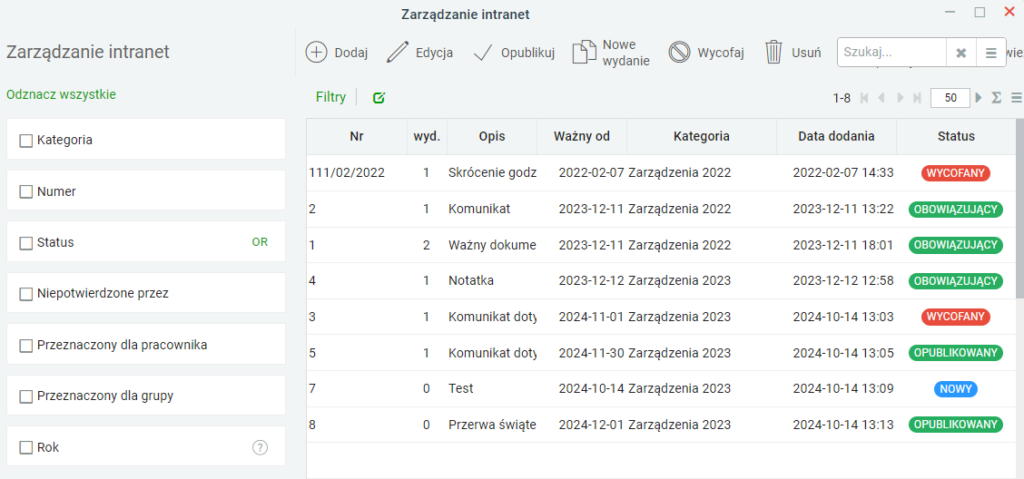Check Przeznaczony dla grupy filter
The image size is (1024, 479).
(26, 397)
